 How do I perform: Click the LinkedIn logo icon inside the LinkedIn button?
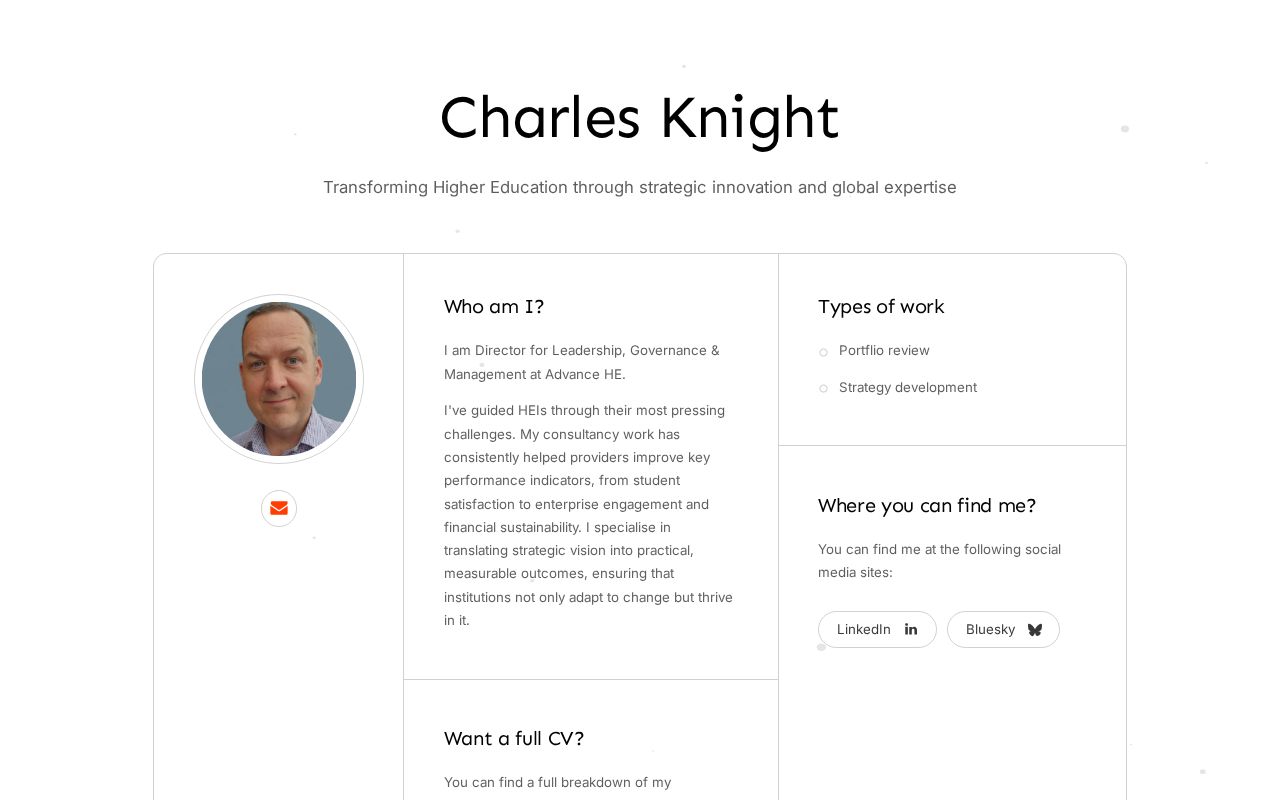911,629
